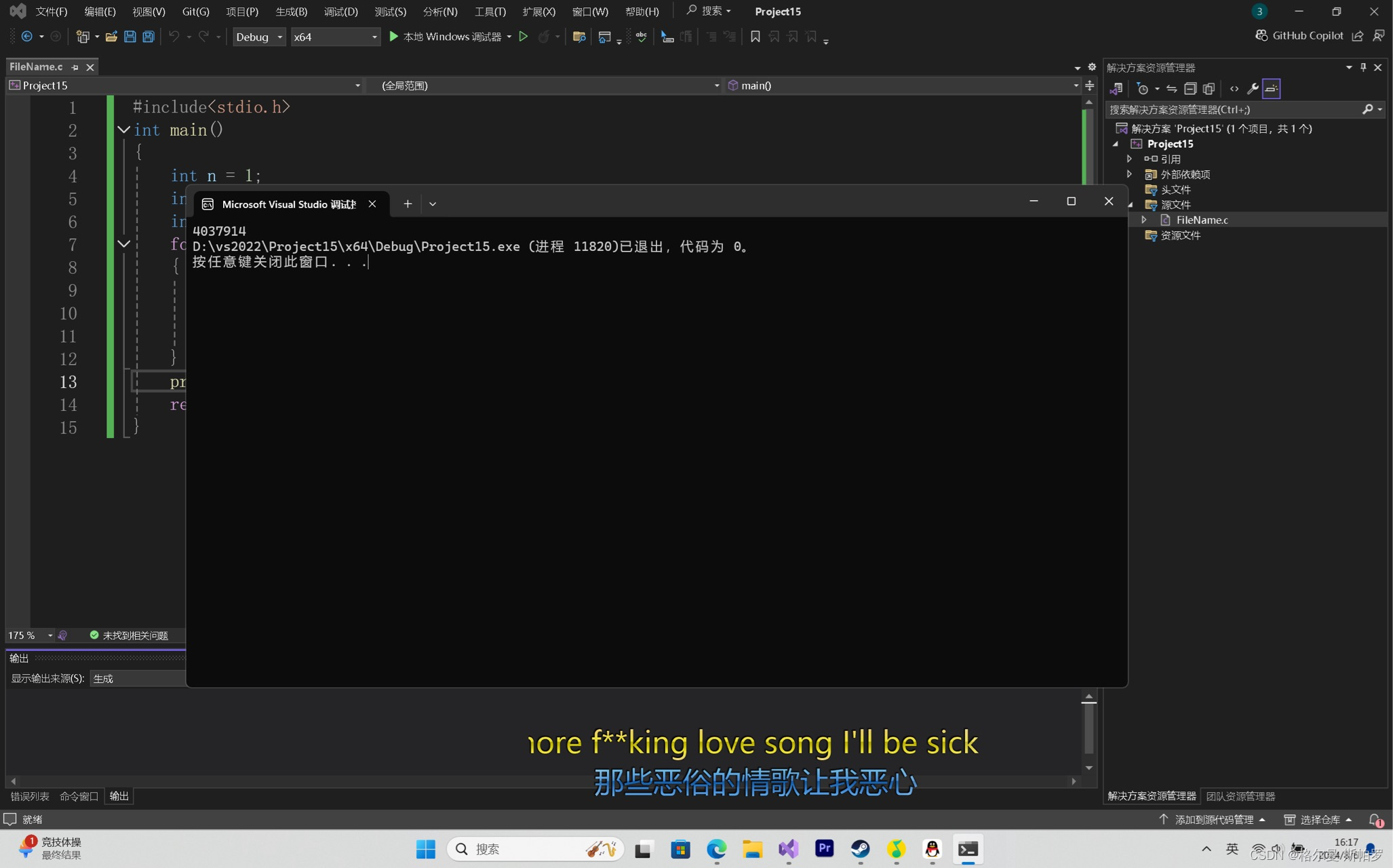Image resolution: width=1393 pixels, height=868 pixels.
Task: Add a new console tab with plus
Action: [x=408, y=204]
